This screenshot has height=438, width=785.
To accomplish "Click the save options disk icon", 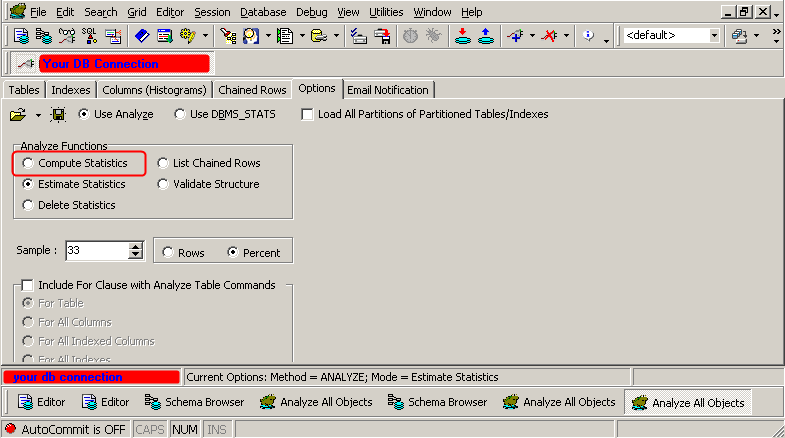I will click(58, 115).
